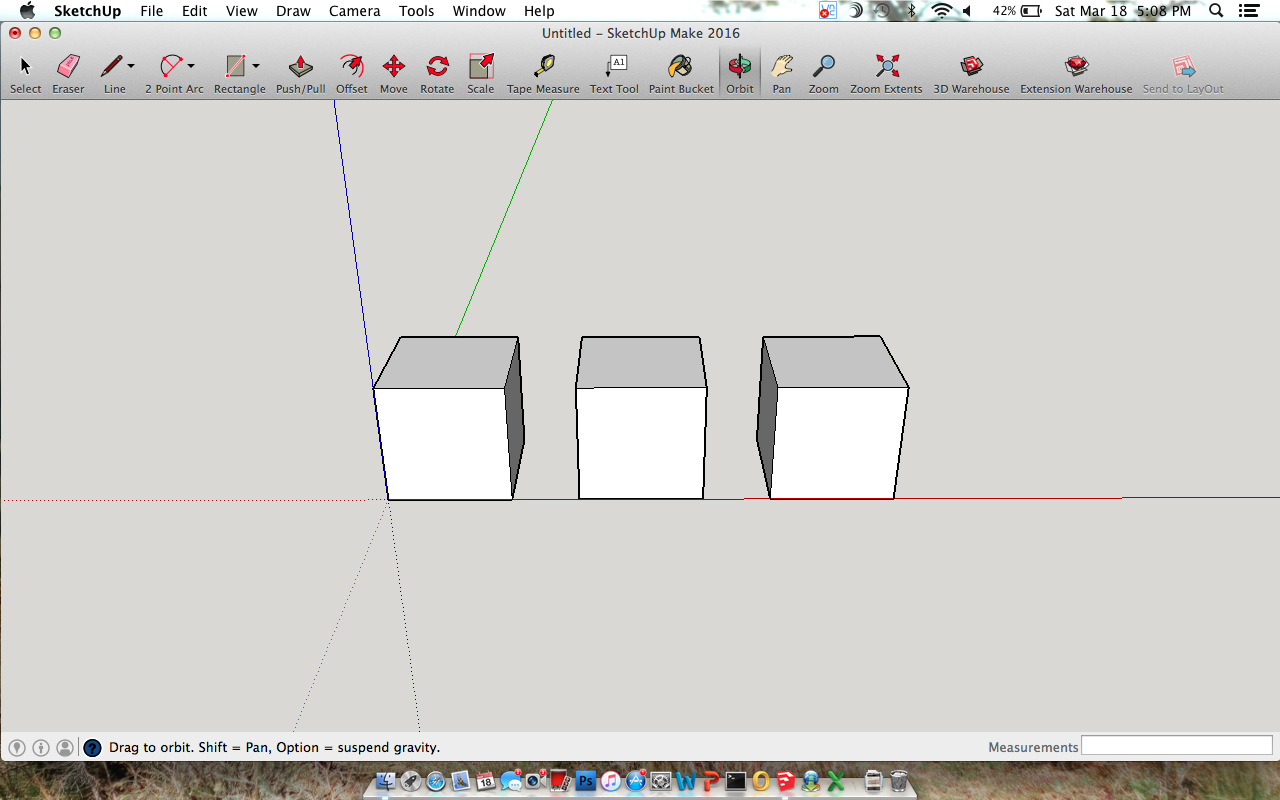Open the Draw menu
This screenshot has height=800, width=1280.
[x=293, y=11]
